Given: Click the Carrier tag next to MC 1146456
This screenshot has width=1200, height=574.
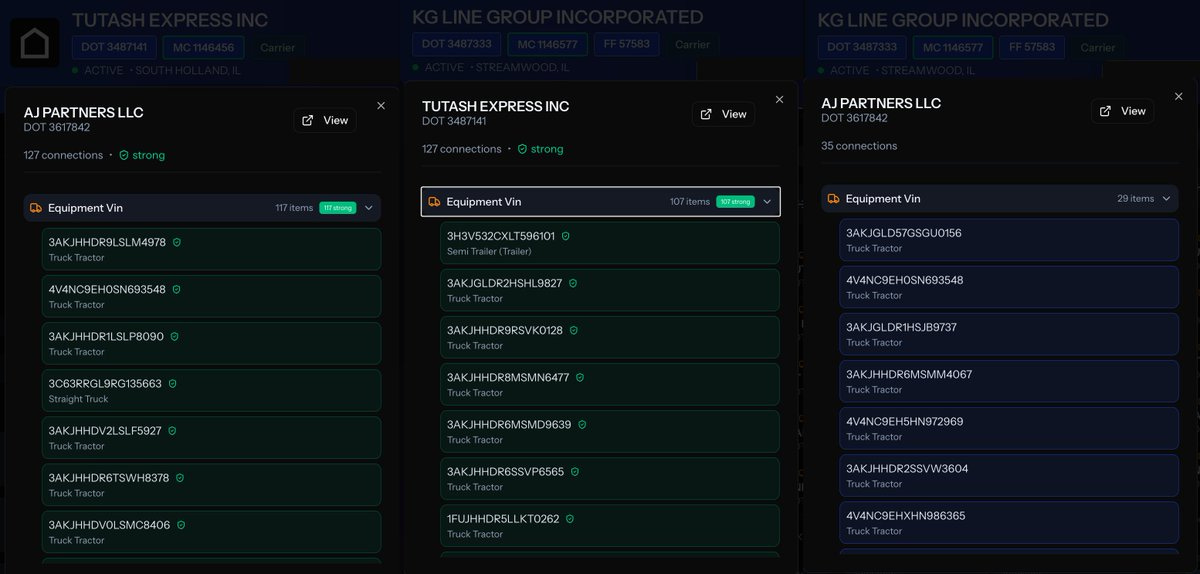Looking at the screenshot, I should coord(278,47).
